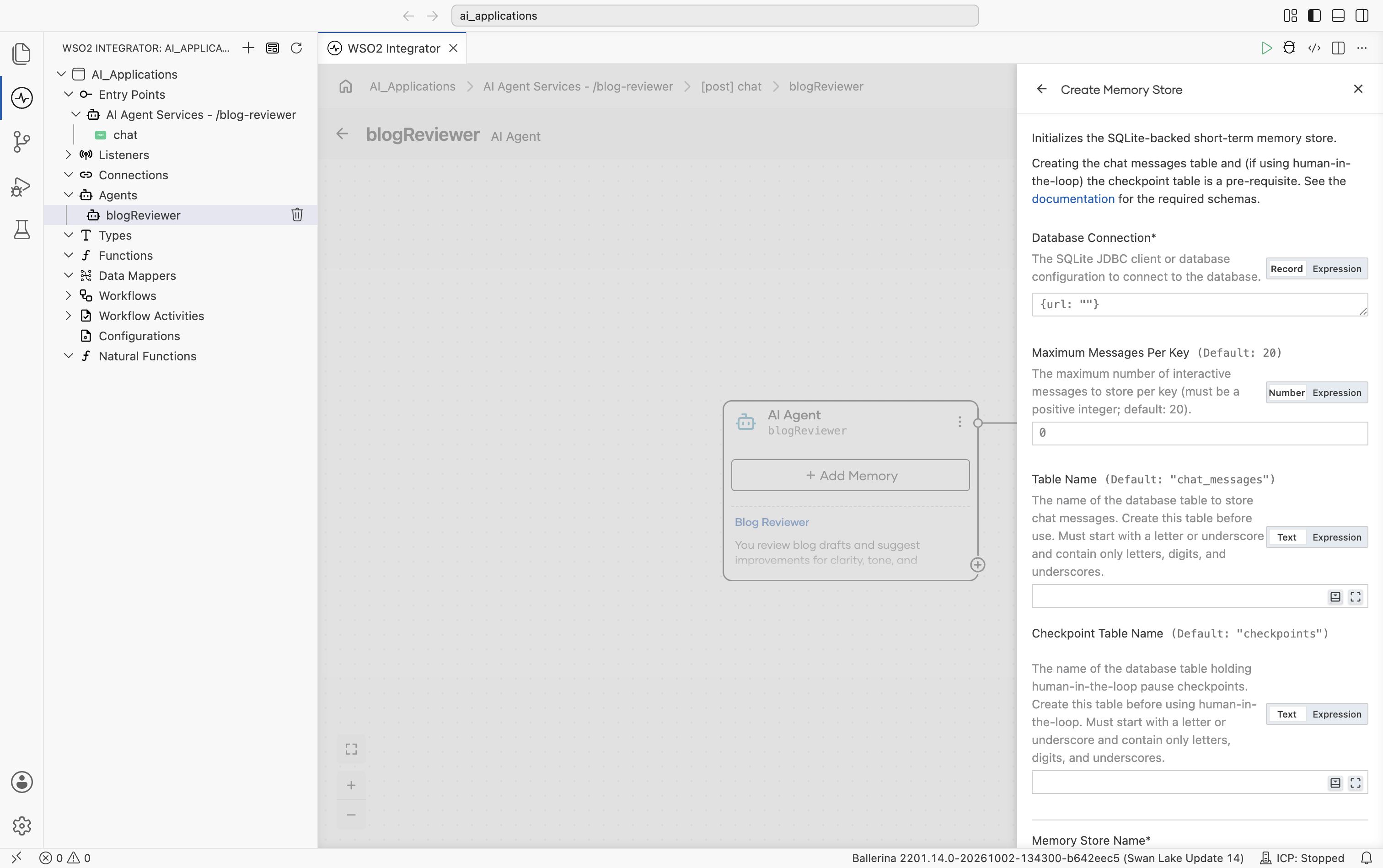
Task: Click [post] chat breadcrumb
Action: pyautogui.click(x=731, y=87)
